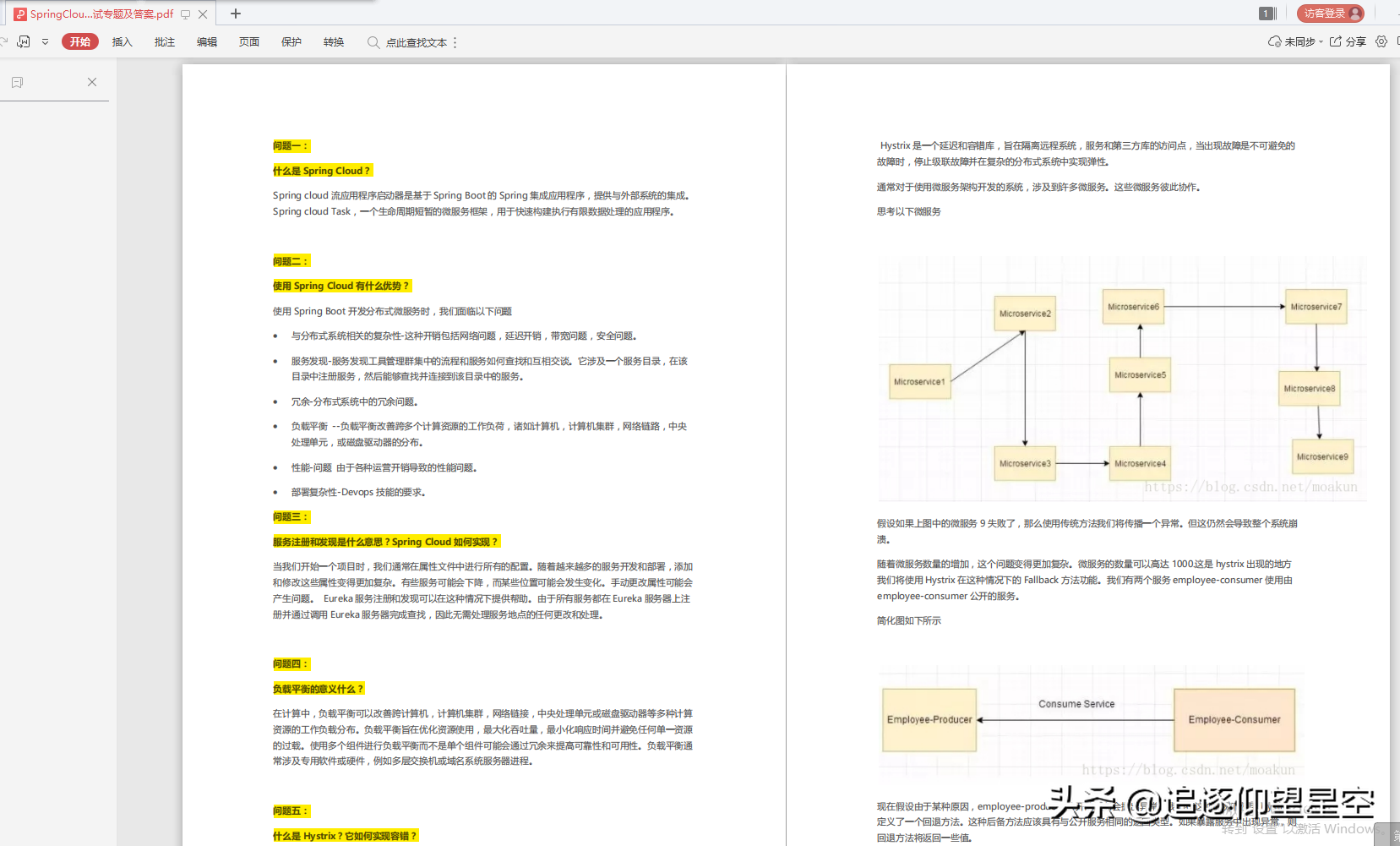Click the redo arrow icon
This screenshot has width=1400, height=846.
(x=4, y=41)
